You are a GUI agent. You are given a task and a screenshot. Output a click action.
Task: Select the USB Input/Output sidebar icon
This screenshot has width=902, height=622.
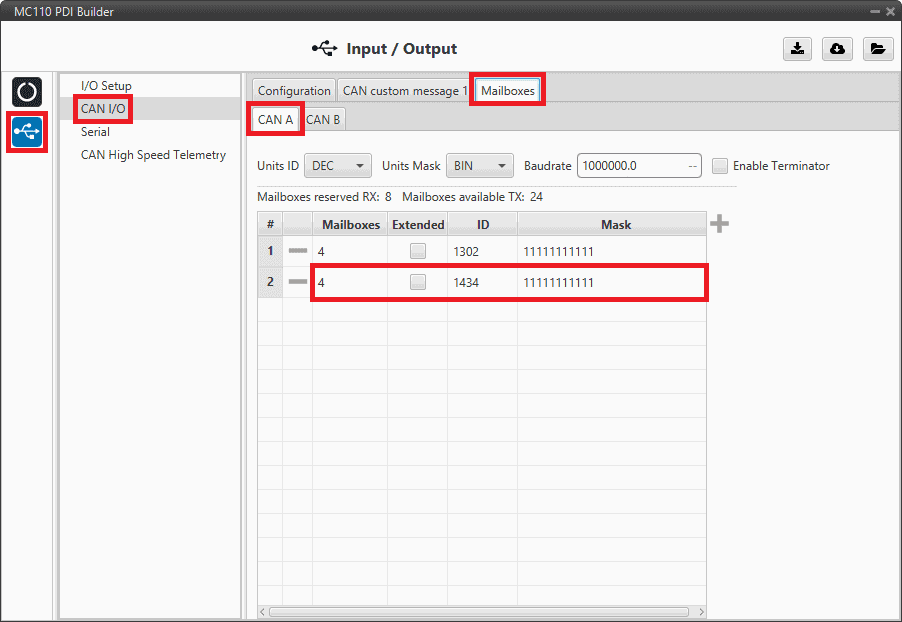pos(27,132)
